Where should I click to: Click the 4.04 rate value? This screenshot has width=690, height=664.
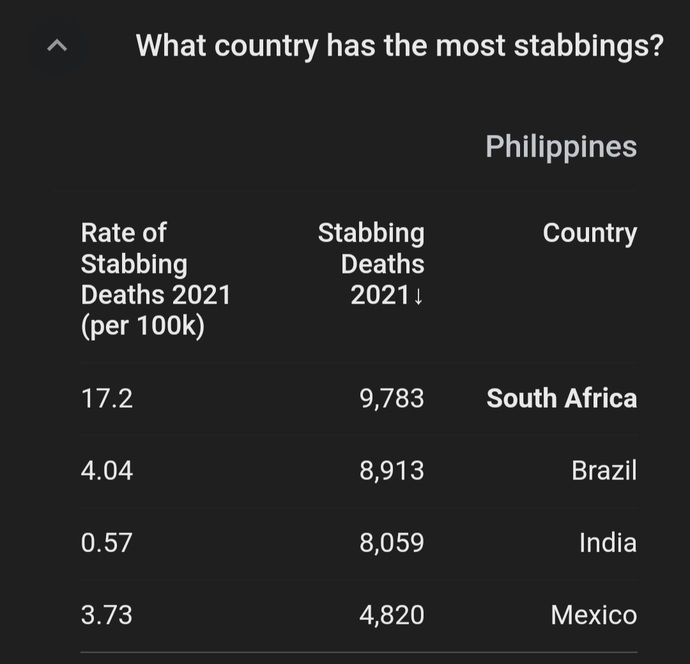pyautogui.click(x=106, y=471)
